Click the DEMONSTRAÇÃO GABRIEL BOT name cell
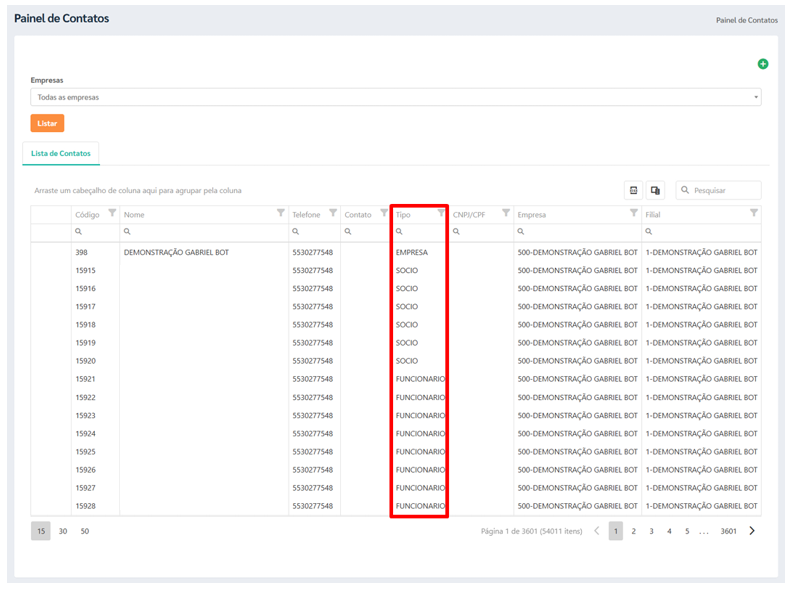Viewport: 789px width, 589px height. pyautogui.click(x=177, y=253)
